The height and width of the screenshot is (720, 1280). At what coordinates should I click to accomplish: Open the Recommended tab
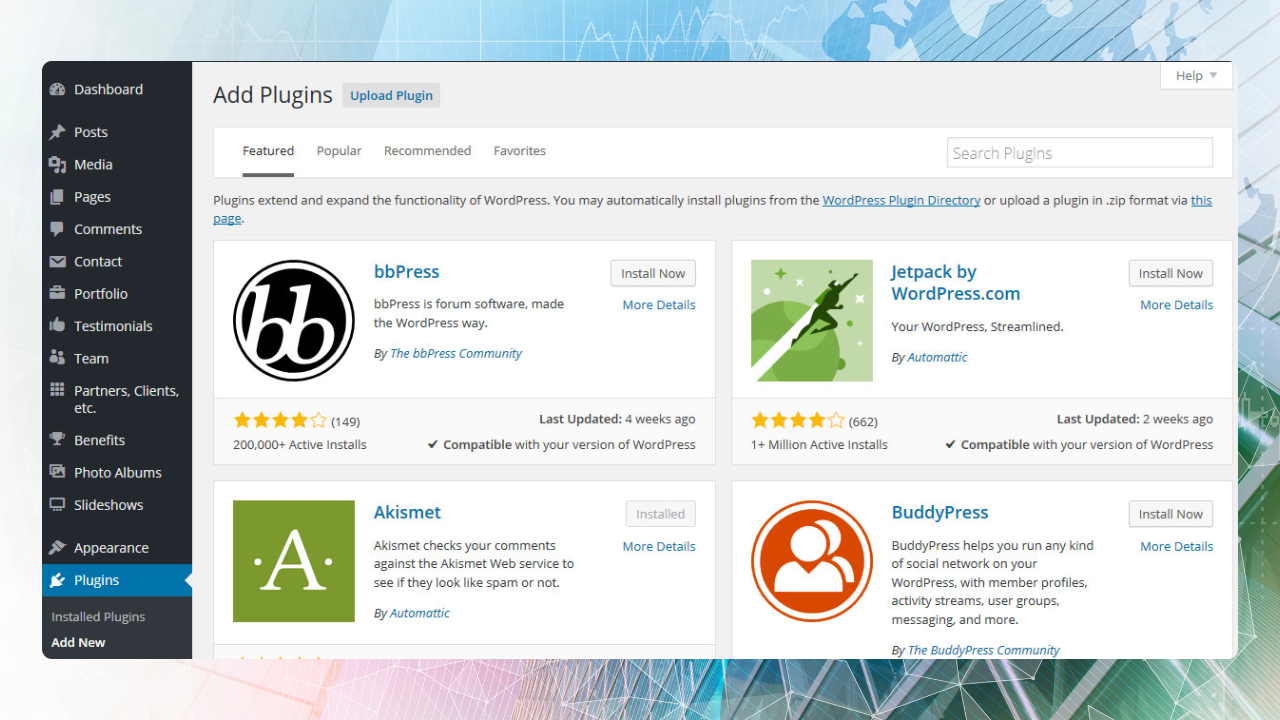click(427, 151)
